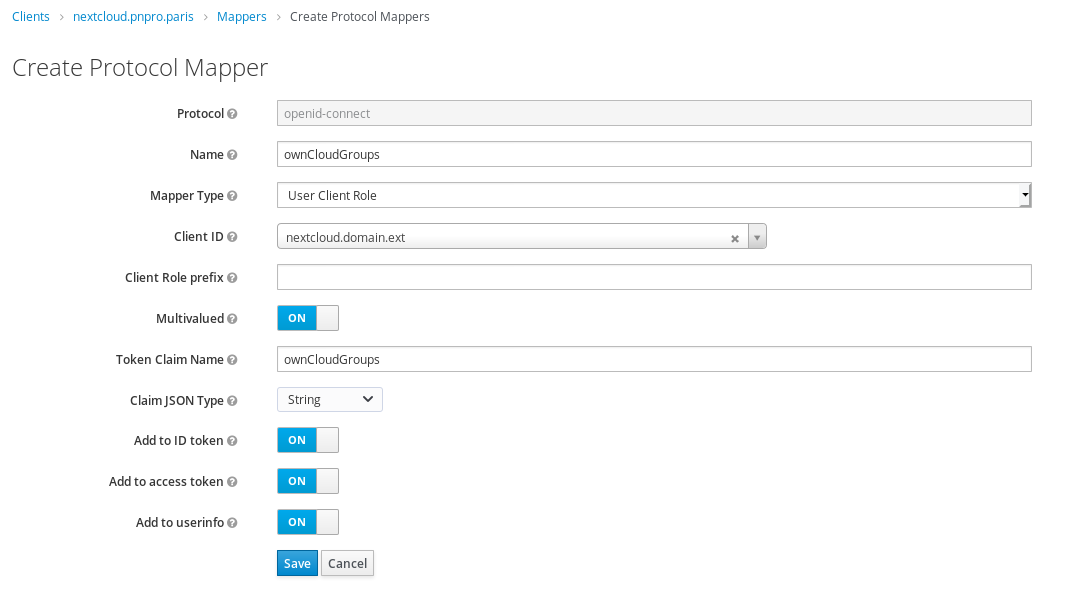Open Claim JSON Type help tooltip
Viewport: 1069px width, 604px height.
click(234, 400)
